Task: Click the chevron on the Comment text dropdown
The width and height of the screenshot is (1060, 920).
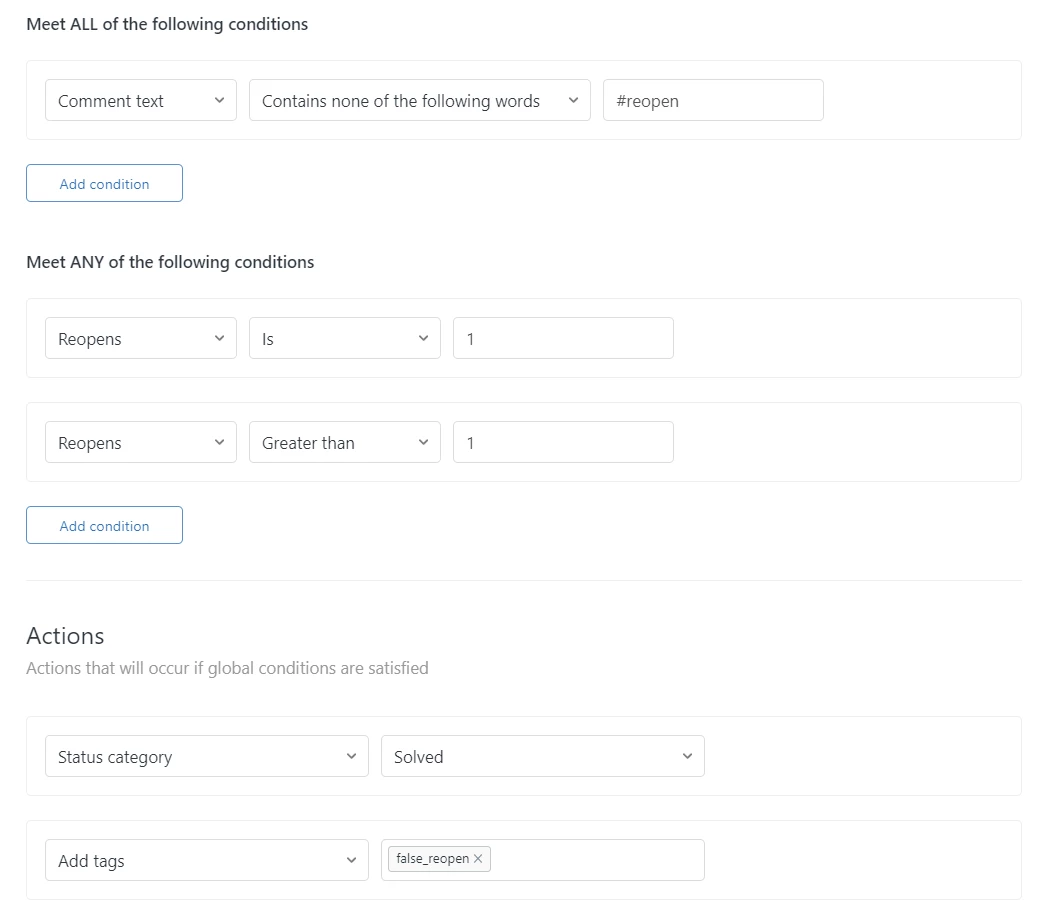Action: (x=219, y=101)
